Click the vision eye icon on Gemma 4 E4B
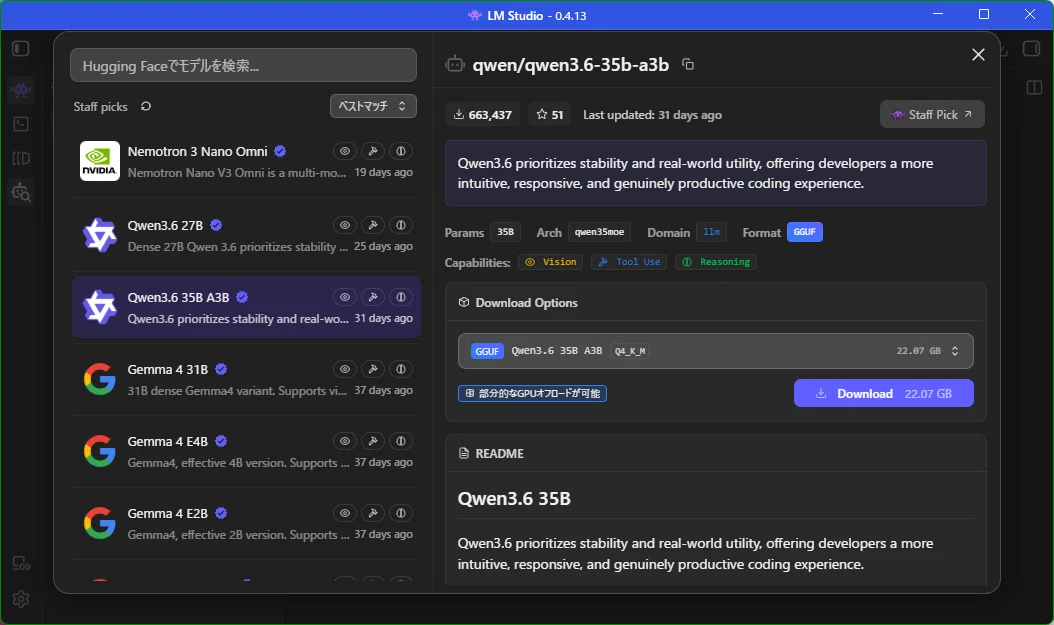Image resolution: width=1054 pixels, height=625 pixels. click(x=345, y=441)
